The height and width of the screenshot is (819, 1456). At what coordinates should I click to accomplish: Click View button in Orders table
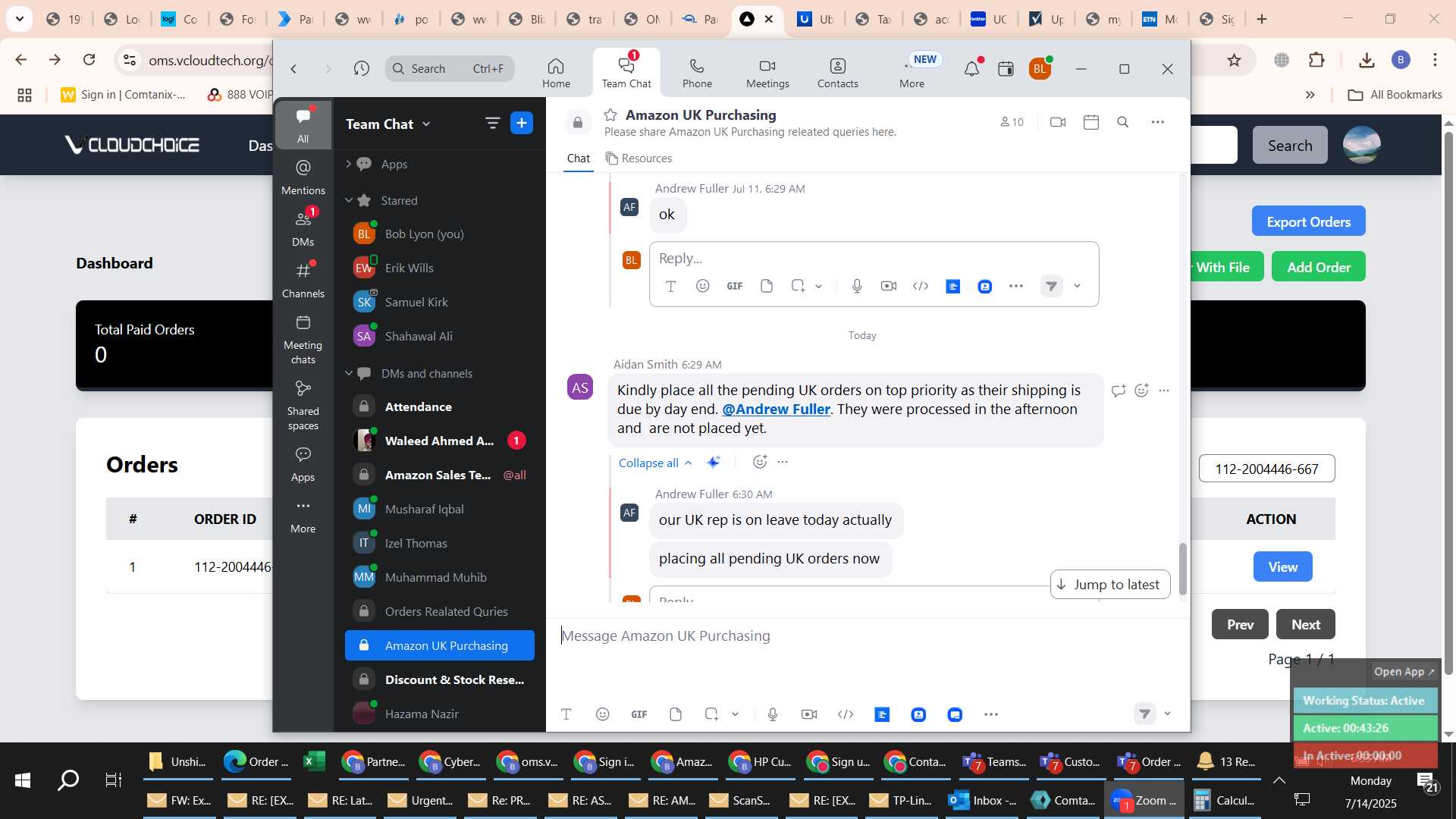point(1282,566)
